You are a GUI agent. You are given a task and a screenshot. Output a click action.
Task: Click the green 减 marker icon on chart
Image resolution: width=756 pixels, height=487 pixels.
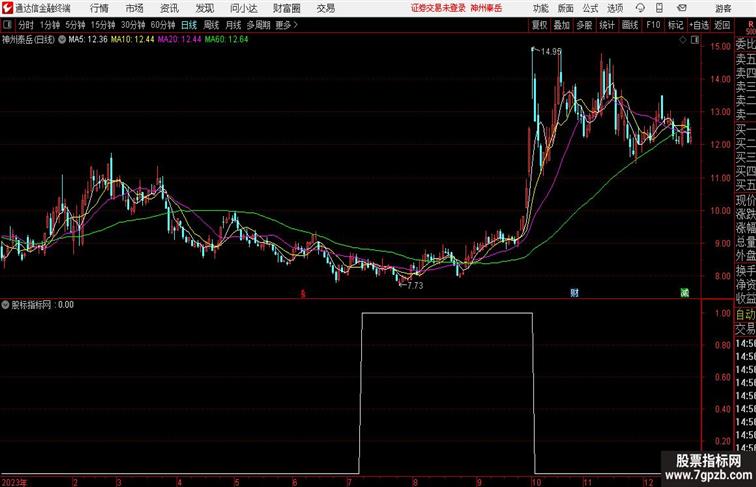685,293
